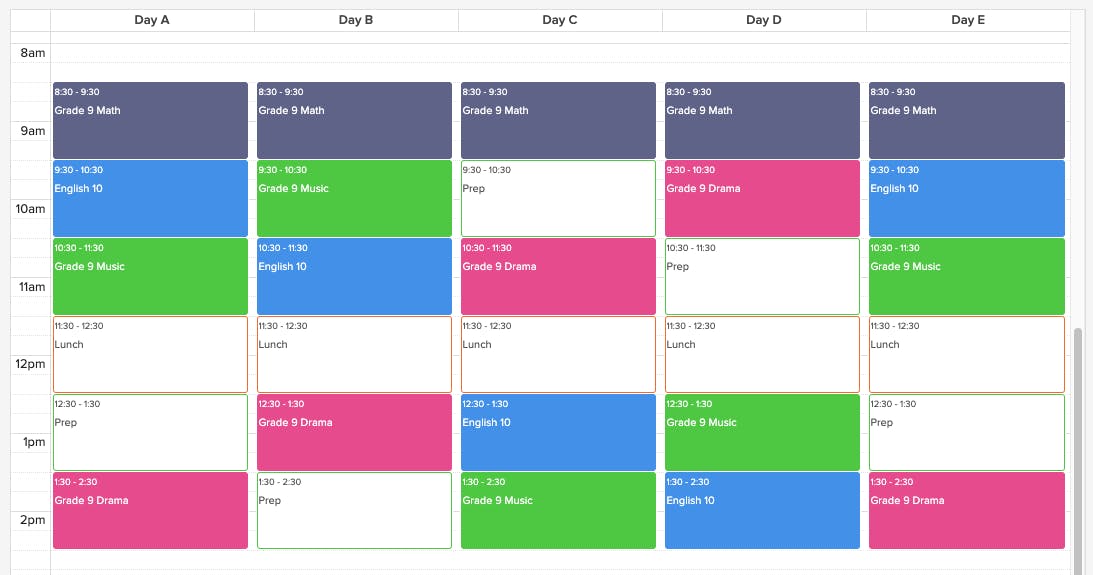The height and width of the screenshot is (575, 1093).
Task: Select Day D Grade 9 Drama 9:30 block
Action: point(763,199)
